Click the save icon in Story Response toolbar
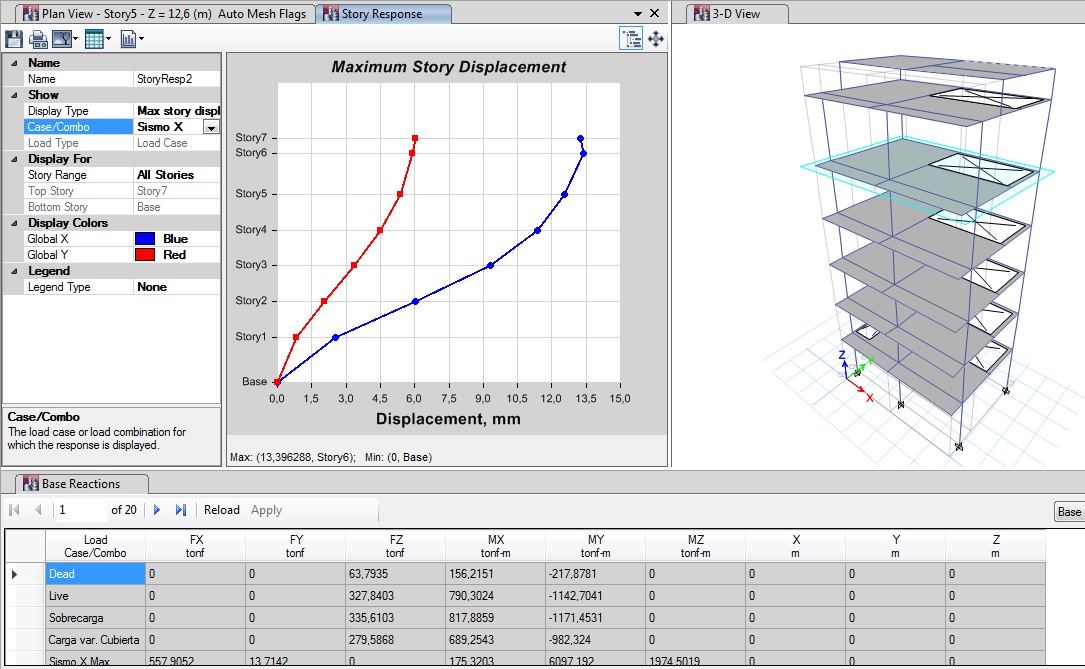This screenshot has width=1085, height=669. click(x=14, y=39)
